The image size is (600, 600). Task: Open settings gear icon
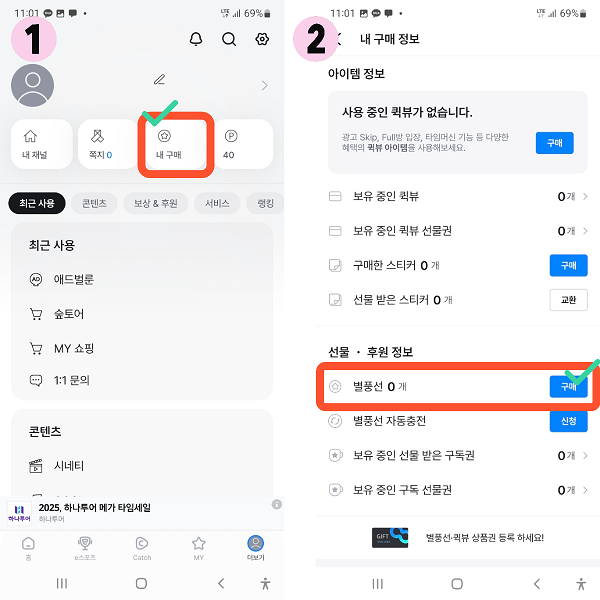click(262, 39)
